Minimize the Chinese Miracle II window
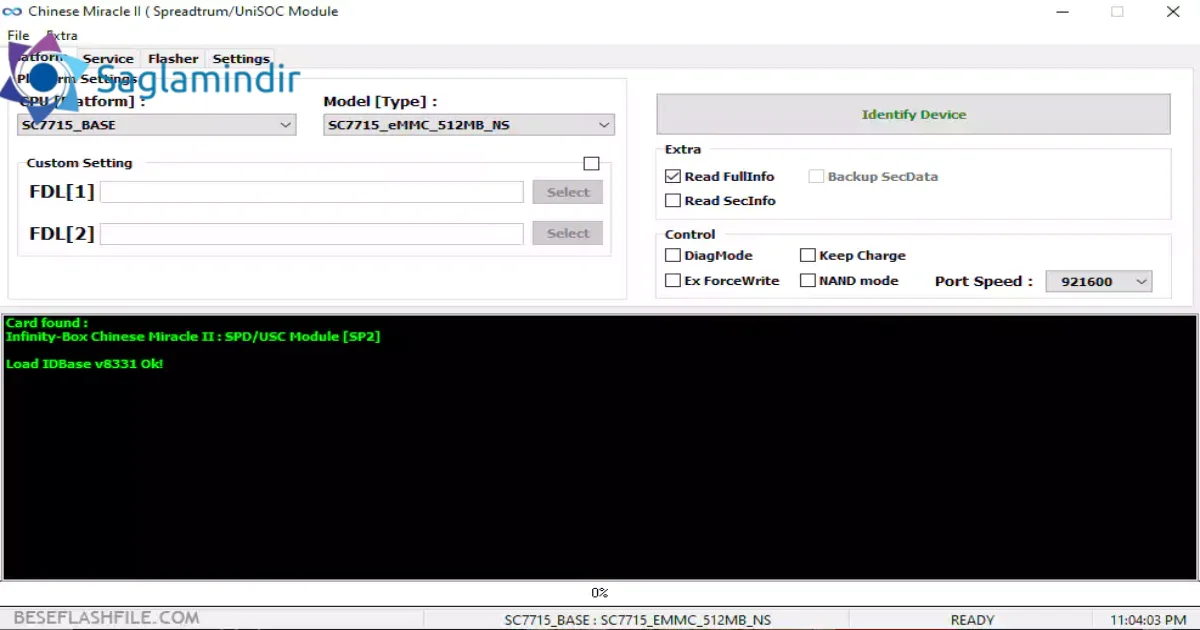This screenshot has height=630, width=1200. point(1062,12)
